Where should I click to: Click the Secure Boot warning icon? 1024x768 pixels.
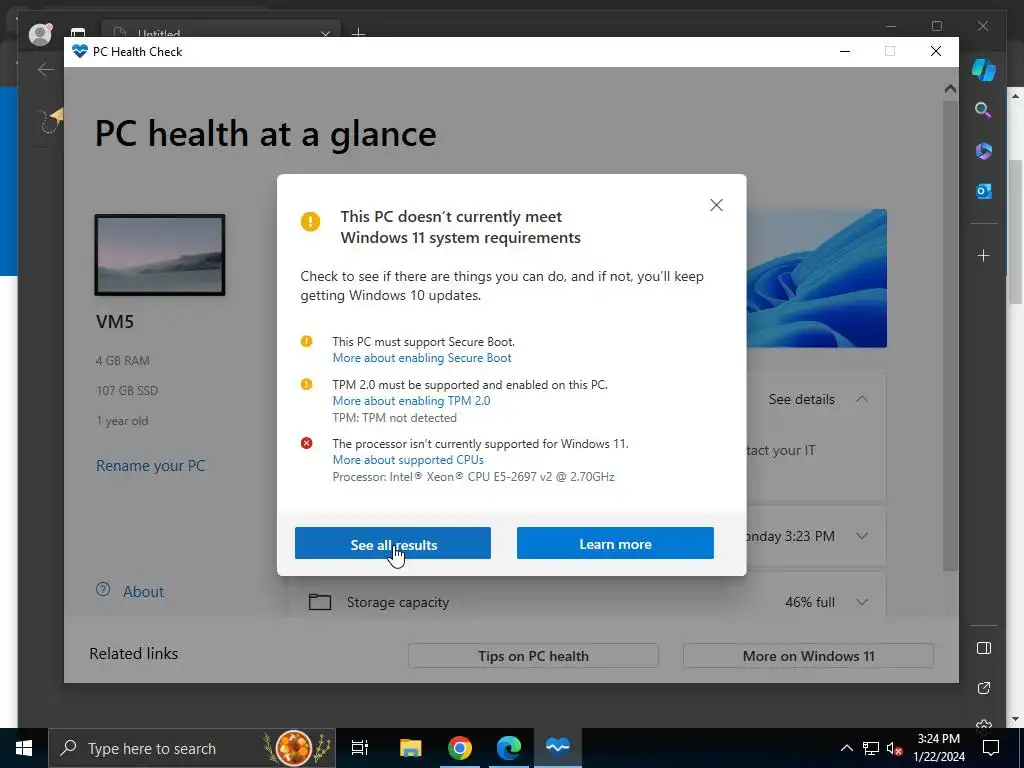point(306,341)
